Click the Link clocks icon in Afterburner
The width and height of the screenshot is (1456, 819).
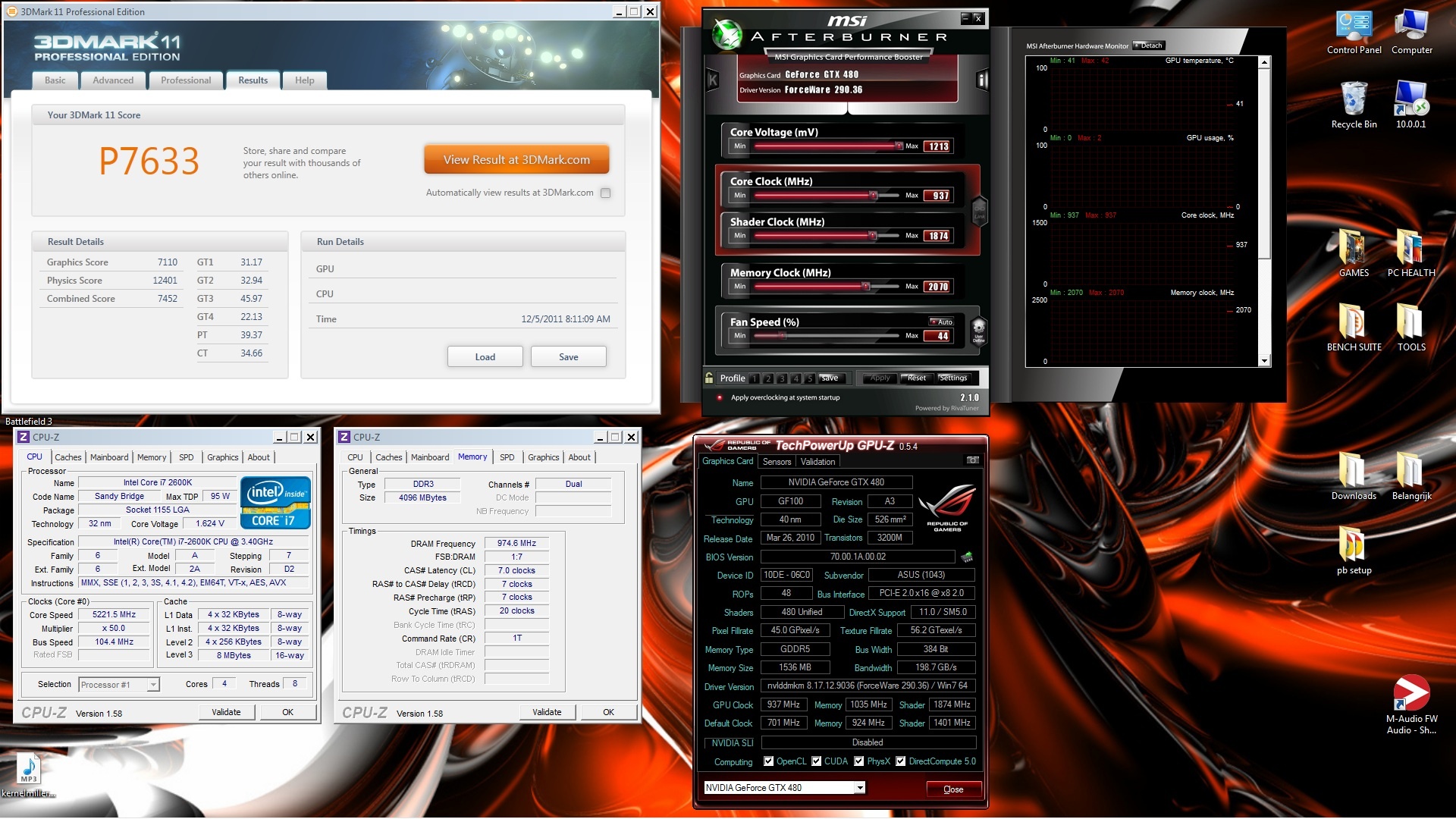979,211
